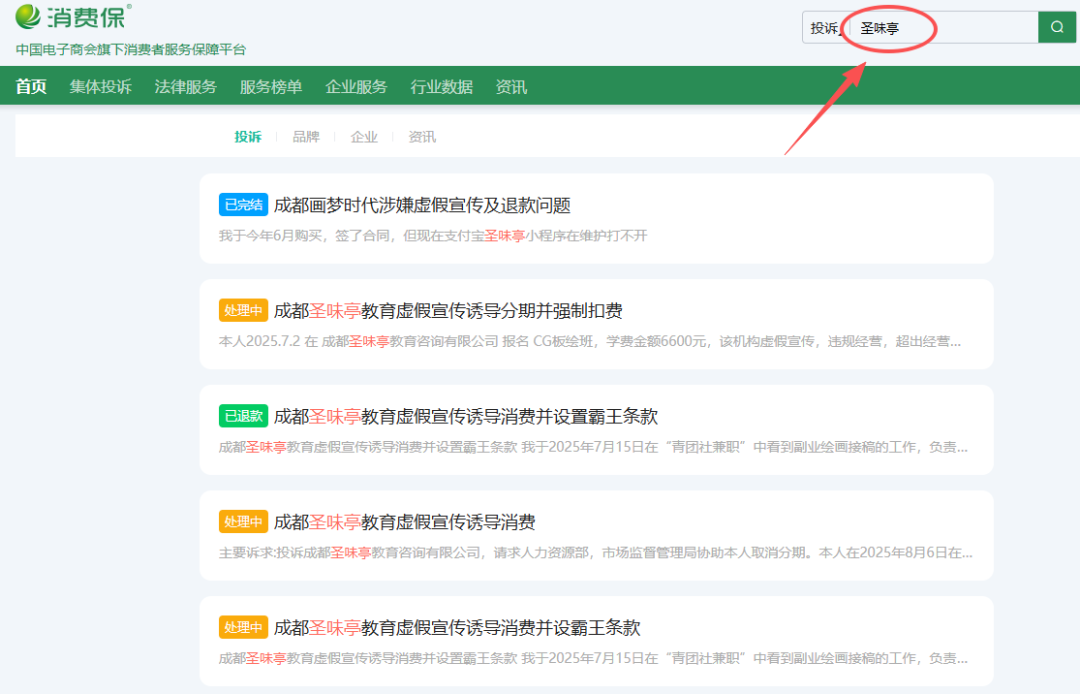This screenshot has width=1080, height=694.
Task: Click the search field containing 圣味亭
Action: [x=944, y=28]
